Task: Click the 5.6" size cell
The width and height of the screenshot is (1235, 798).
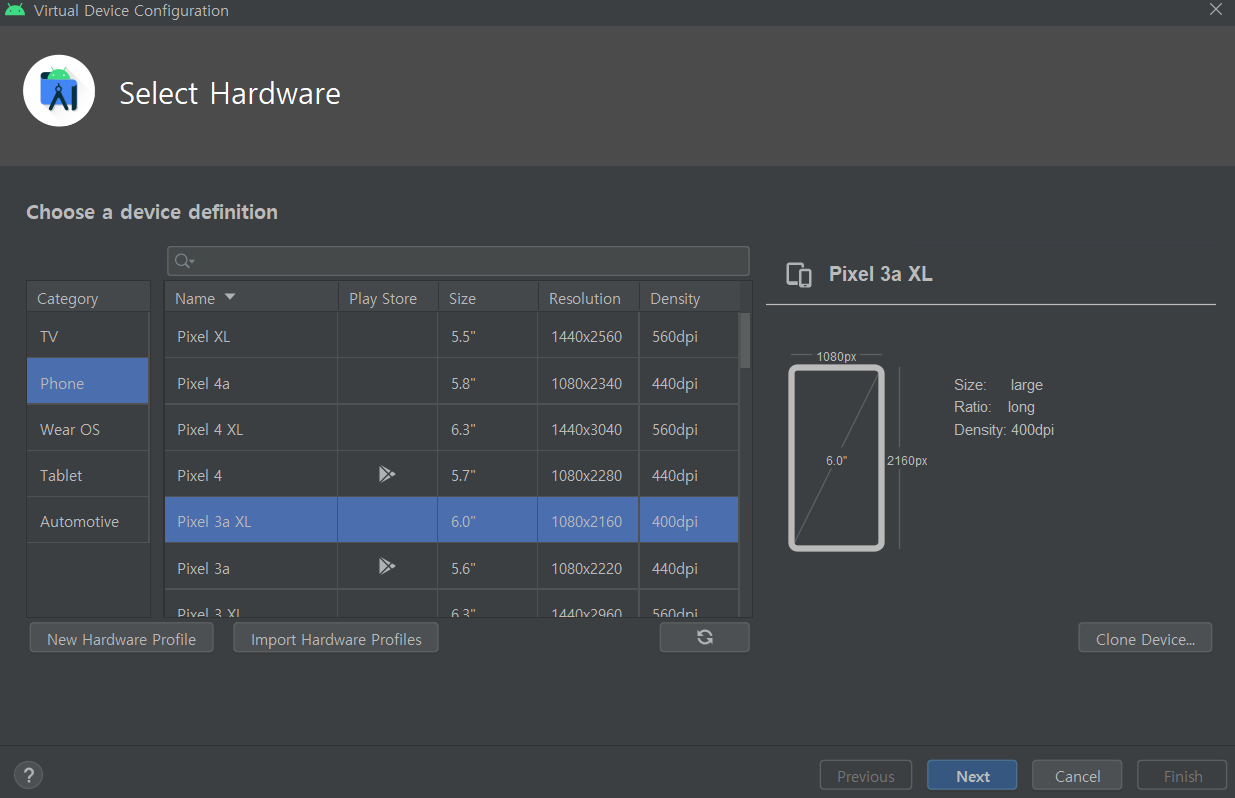Action: [488, 568]
